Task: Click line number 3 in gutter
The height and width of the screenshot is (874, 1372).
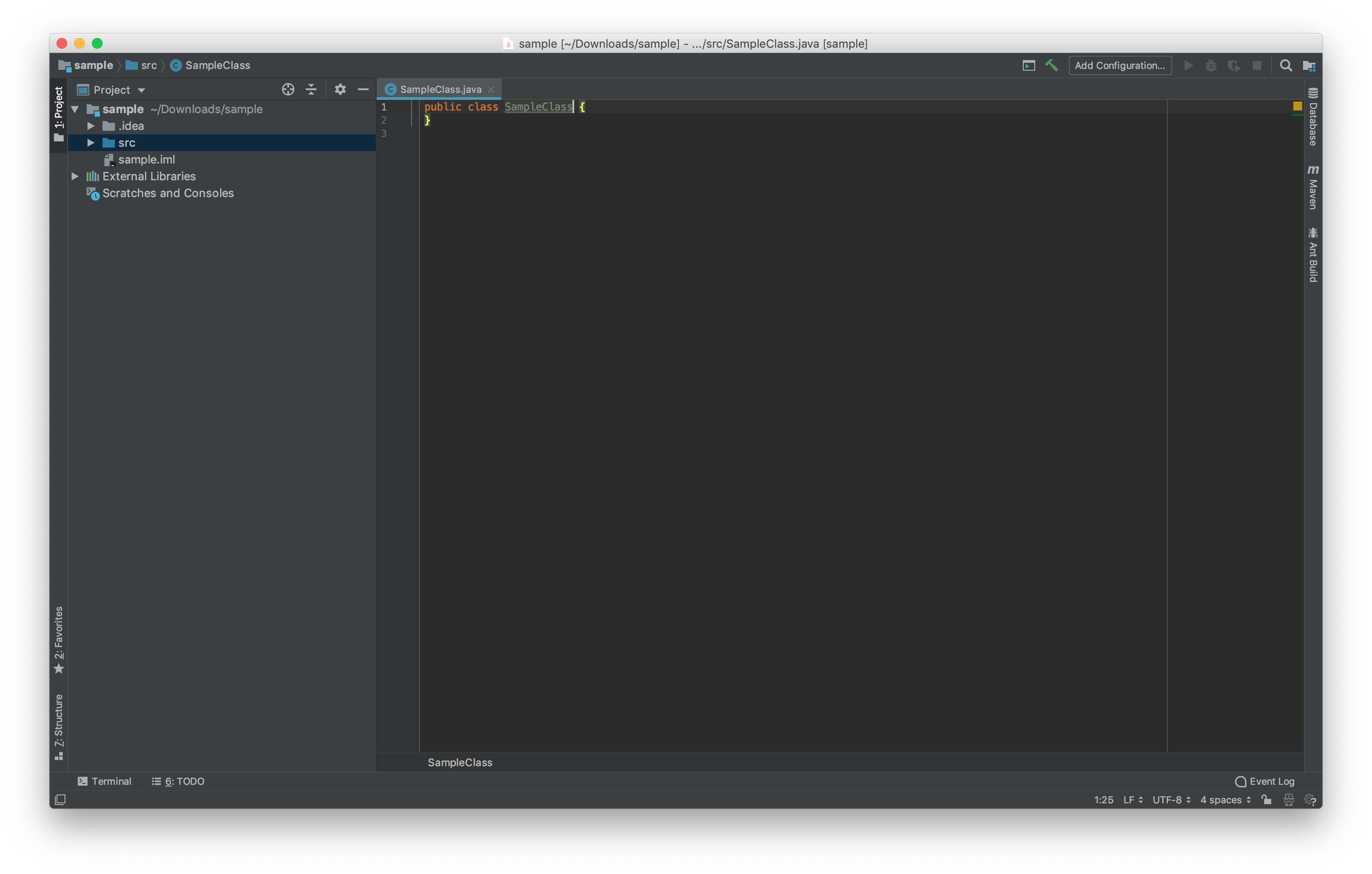Action: 384,133
